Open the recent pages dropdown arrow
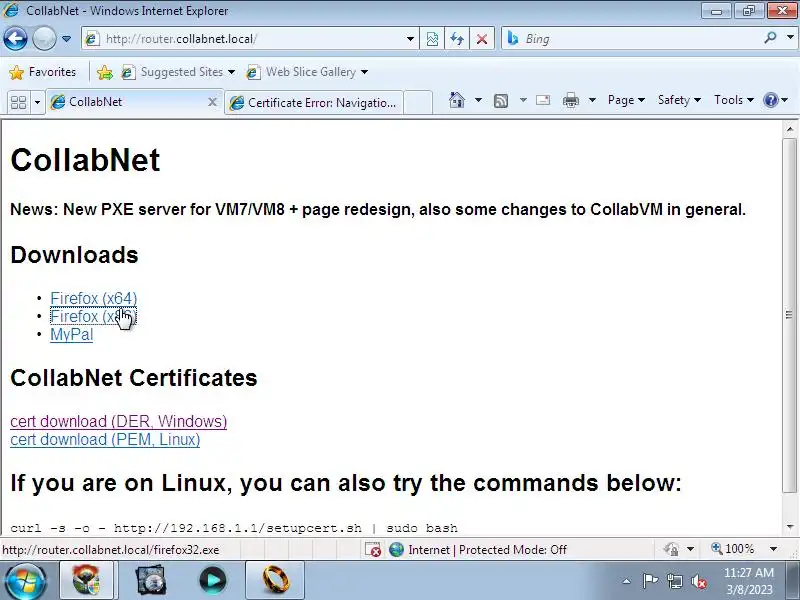 pos(66,39)
